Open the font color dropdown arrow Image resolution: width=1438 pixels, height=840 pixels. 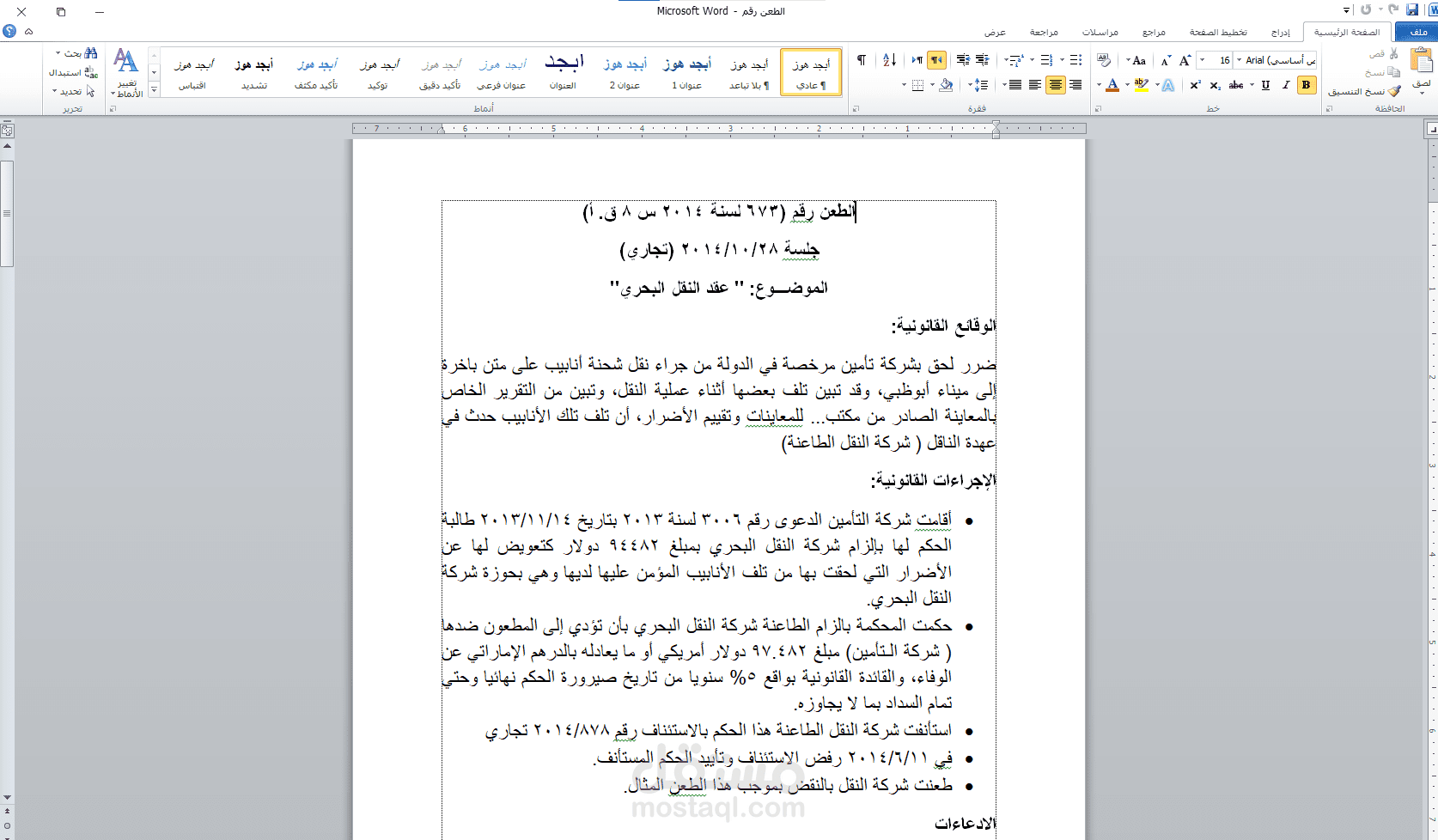[1099, 85]
